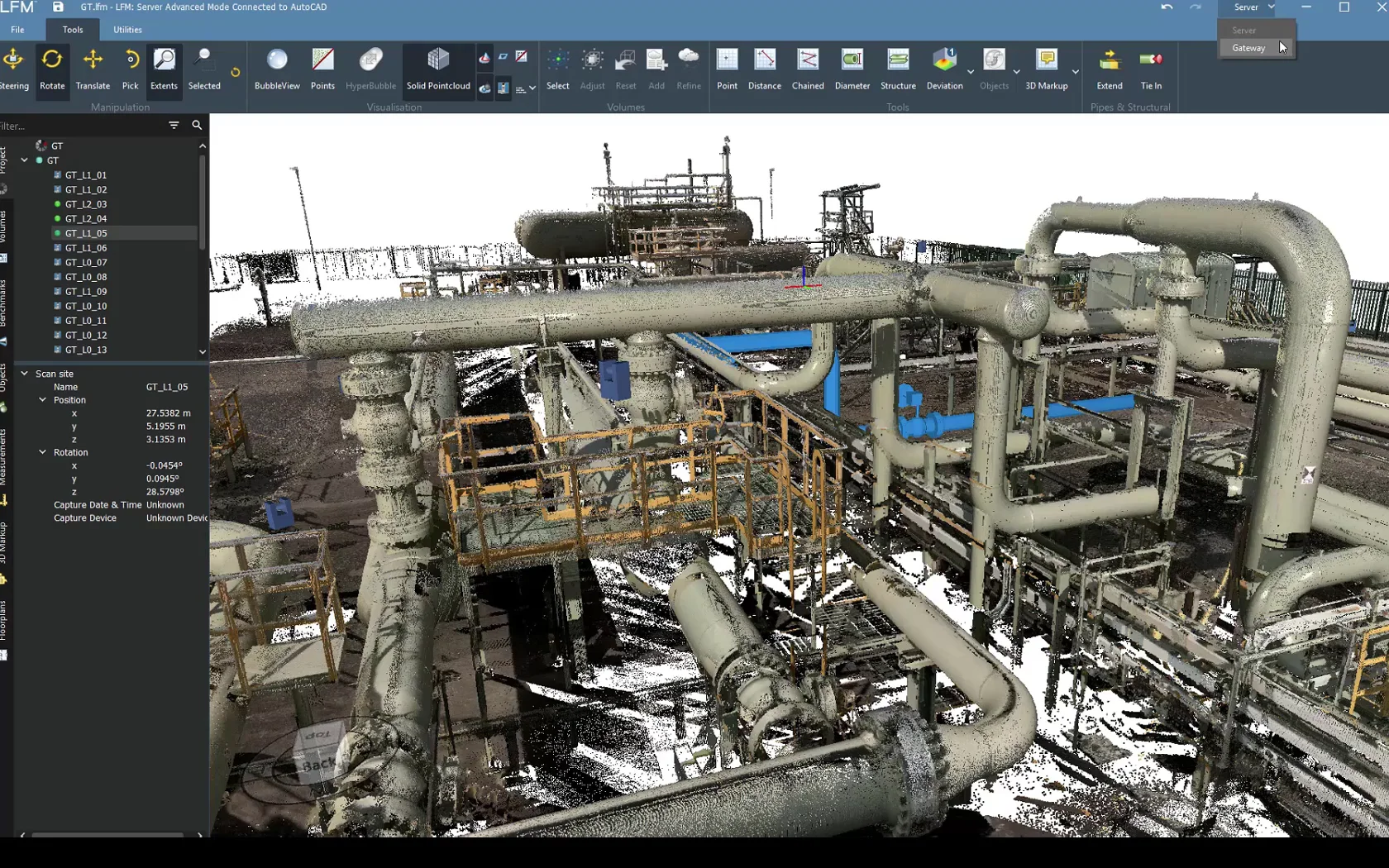This screenshot has height=868, width=1389.
Task: Select scan GT_L0_10 in the tree
Action: click(86, 307)
